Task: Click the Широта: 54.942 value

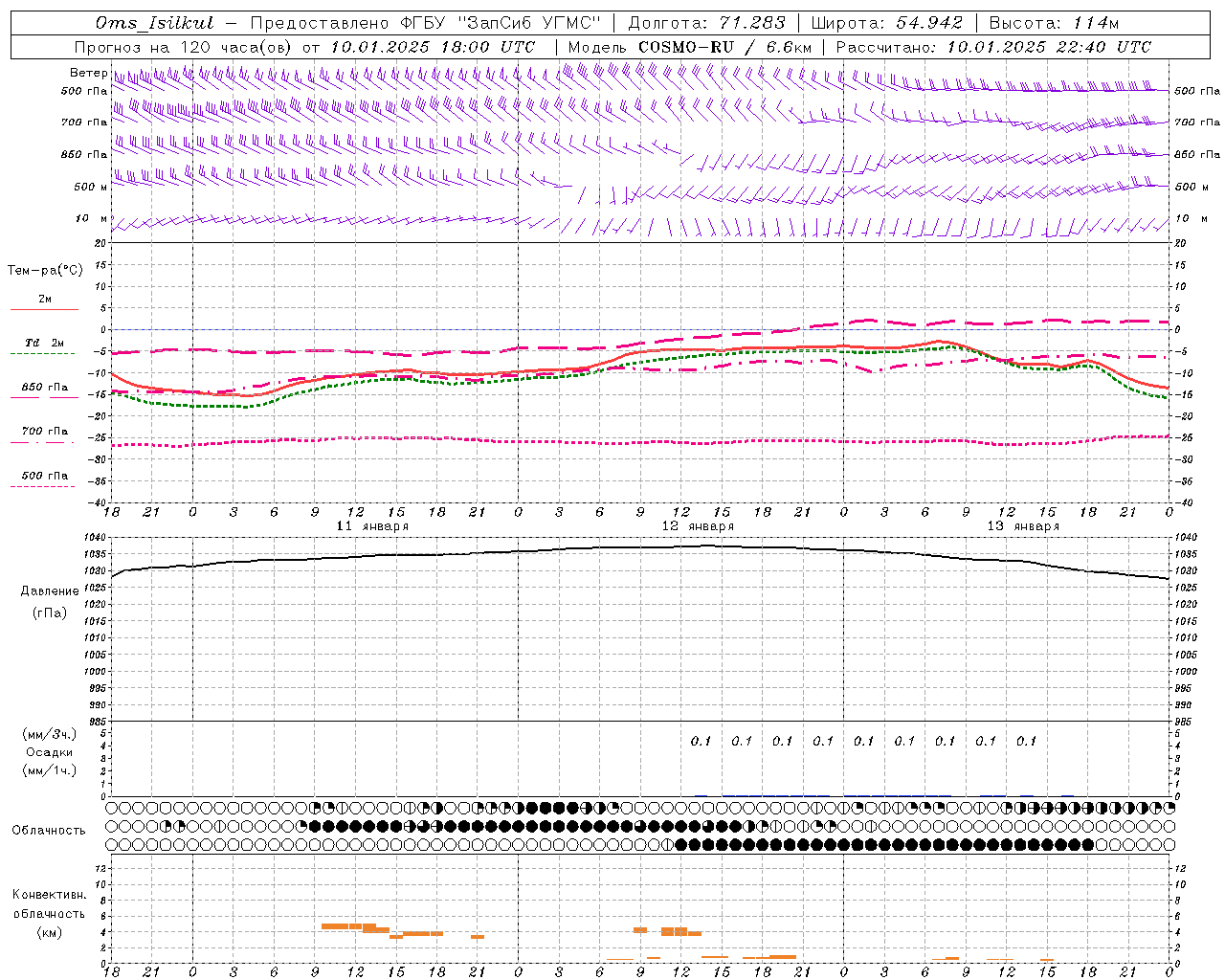Action: click(x=886, y=23)
